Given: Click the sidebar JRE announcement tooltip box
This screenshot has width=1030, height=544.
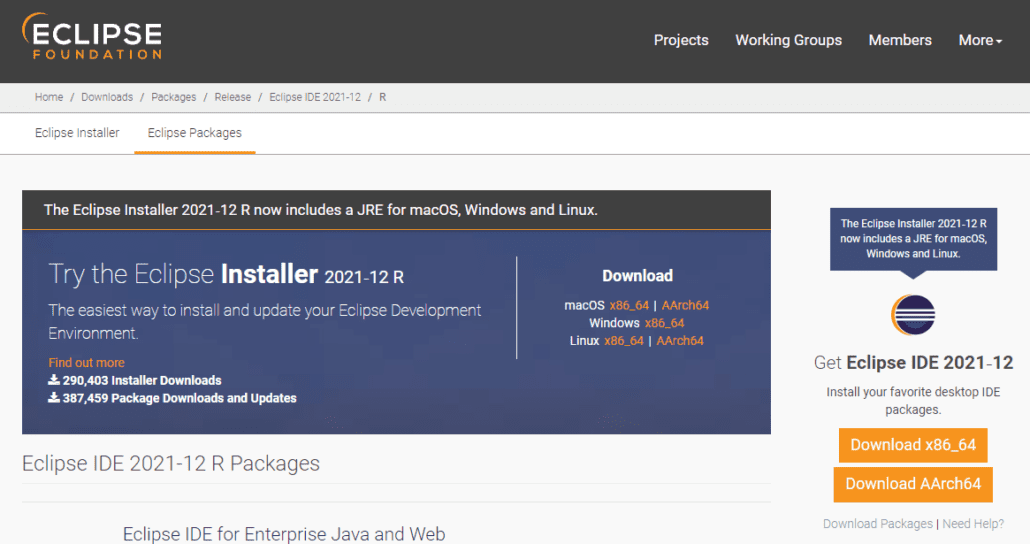Looking at the screenshot, I should point(913,238).
